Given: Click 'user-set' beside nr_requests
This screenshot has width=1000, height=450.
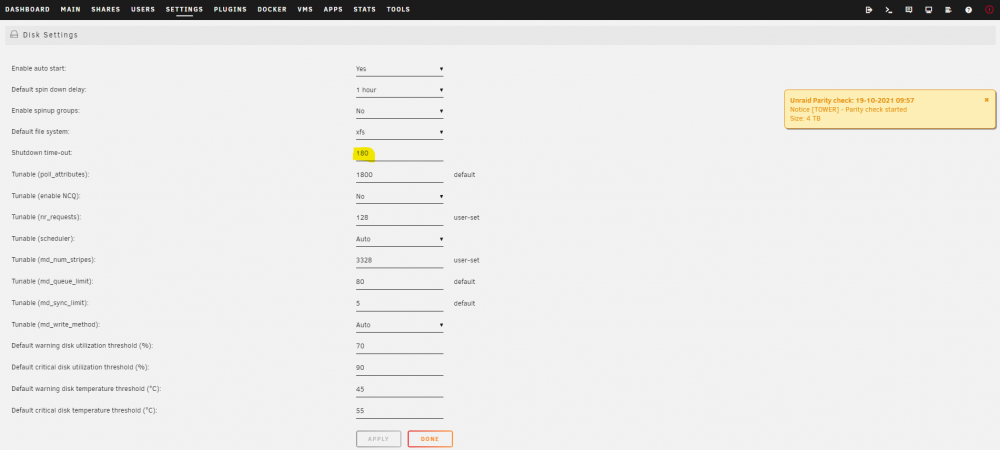Looking at the screenshot, I should (x=467, y=217).
